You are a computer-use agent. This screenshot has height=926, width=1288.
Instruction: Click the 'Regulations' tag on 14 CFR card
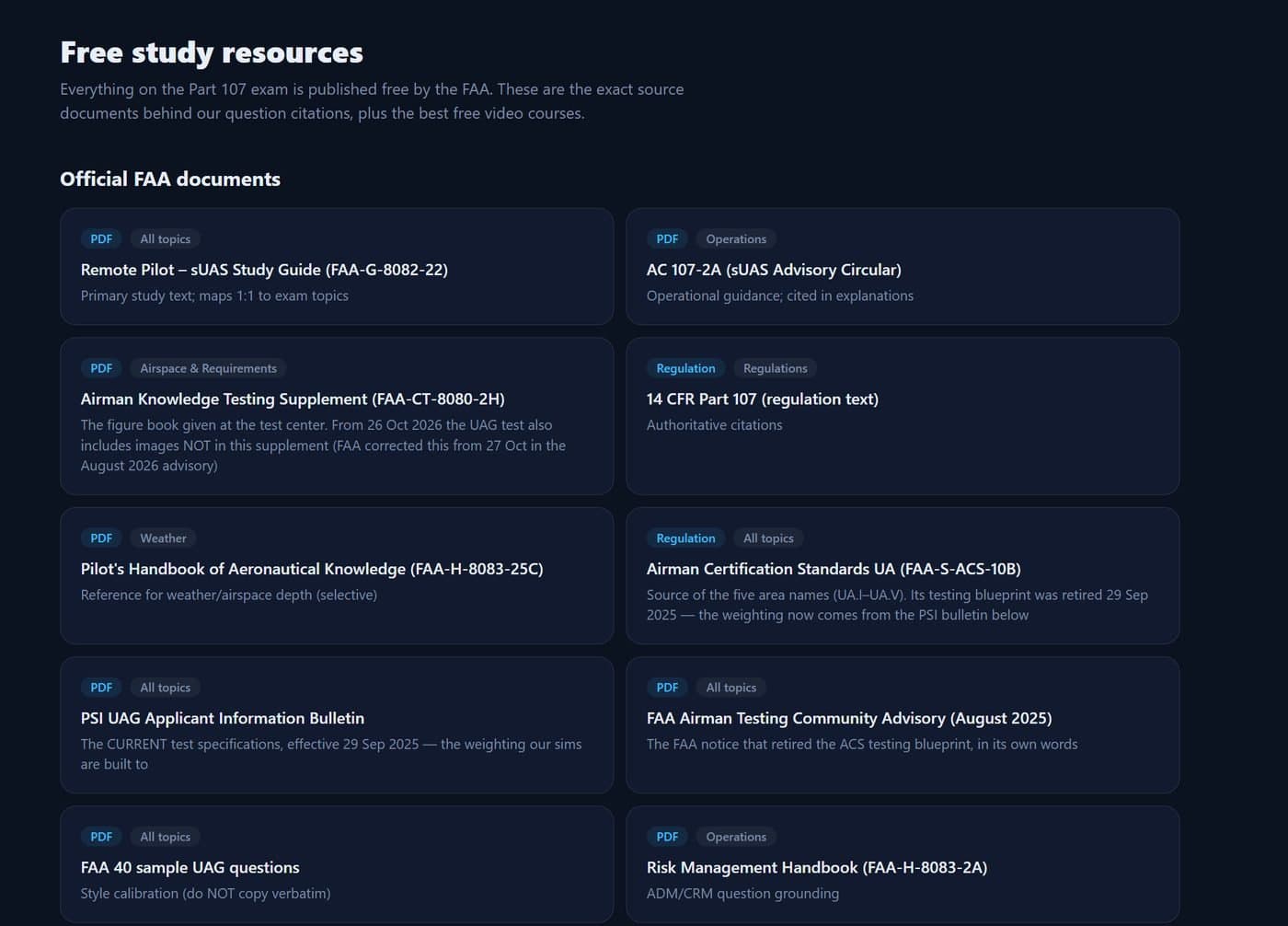(x=776, y=368)
